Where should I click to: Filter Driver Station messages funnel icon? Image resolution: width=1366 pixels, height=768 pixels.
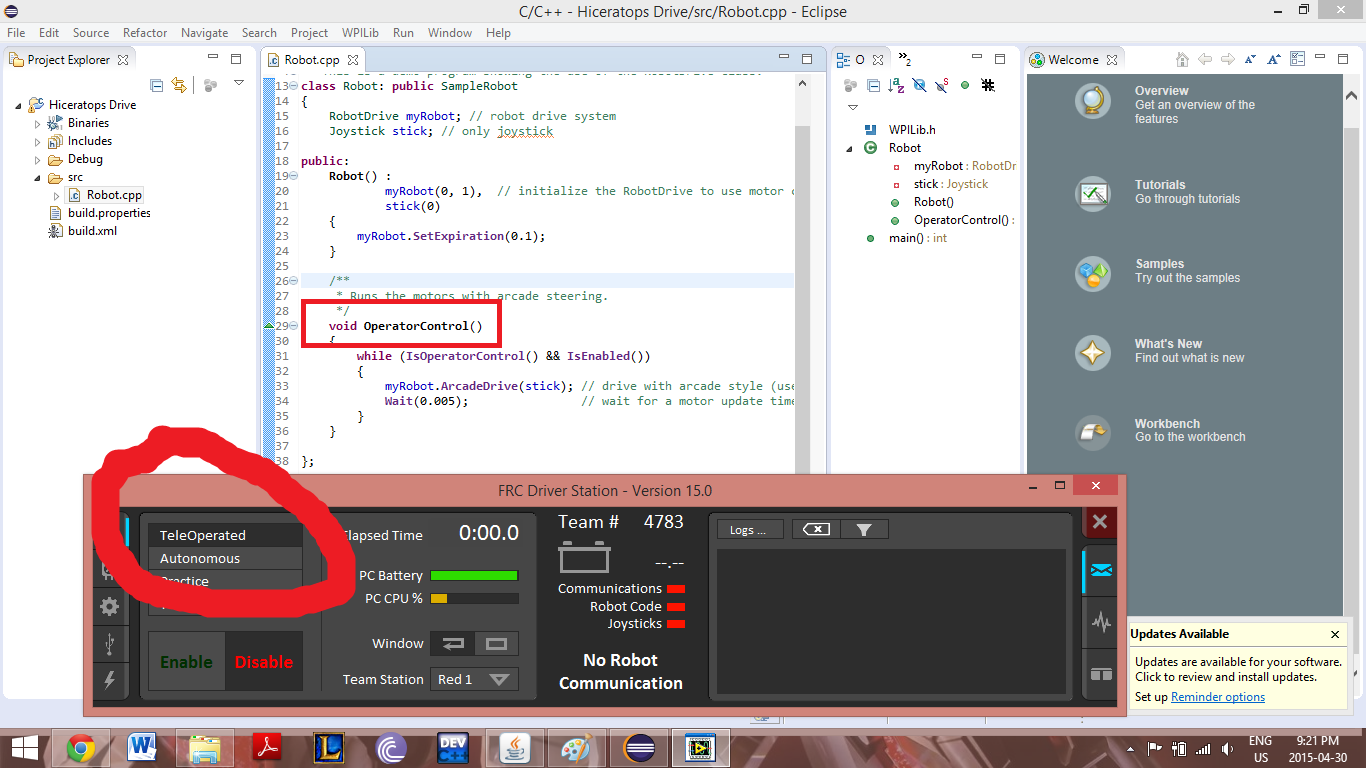click(864, 529)
